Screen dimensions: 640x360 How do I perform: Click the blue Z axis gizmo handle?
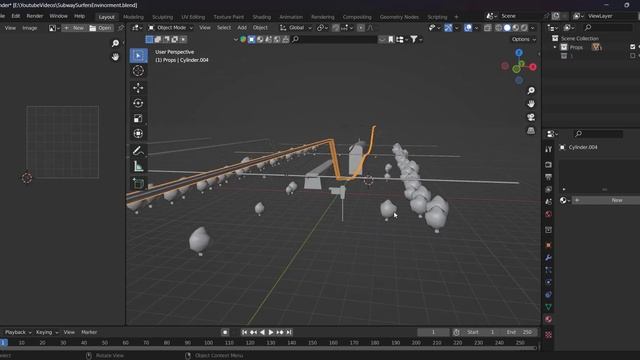pos(519,53)
